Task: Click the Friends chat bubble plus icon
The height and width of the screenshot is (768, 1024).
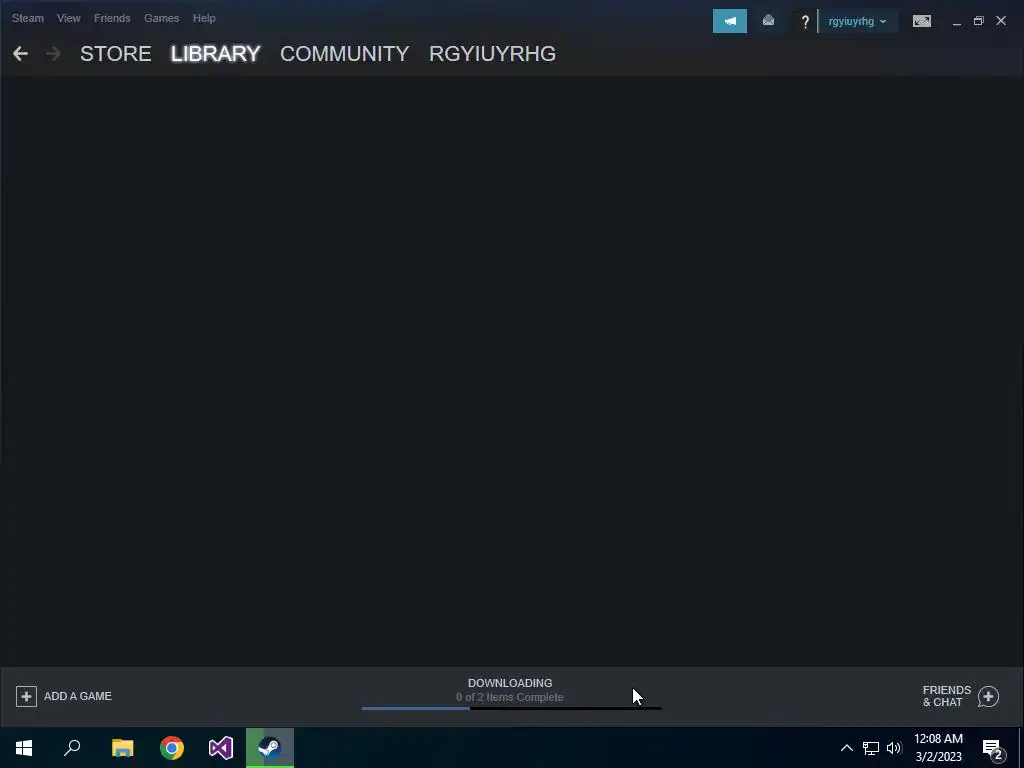Action: point(989,697)
